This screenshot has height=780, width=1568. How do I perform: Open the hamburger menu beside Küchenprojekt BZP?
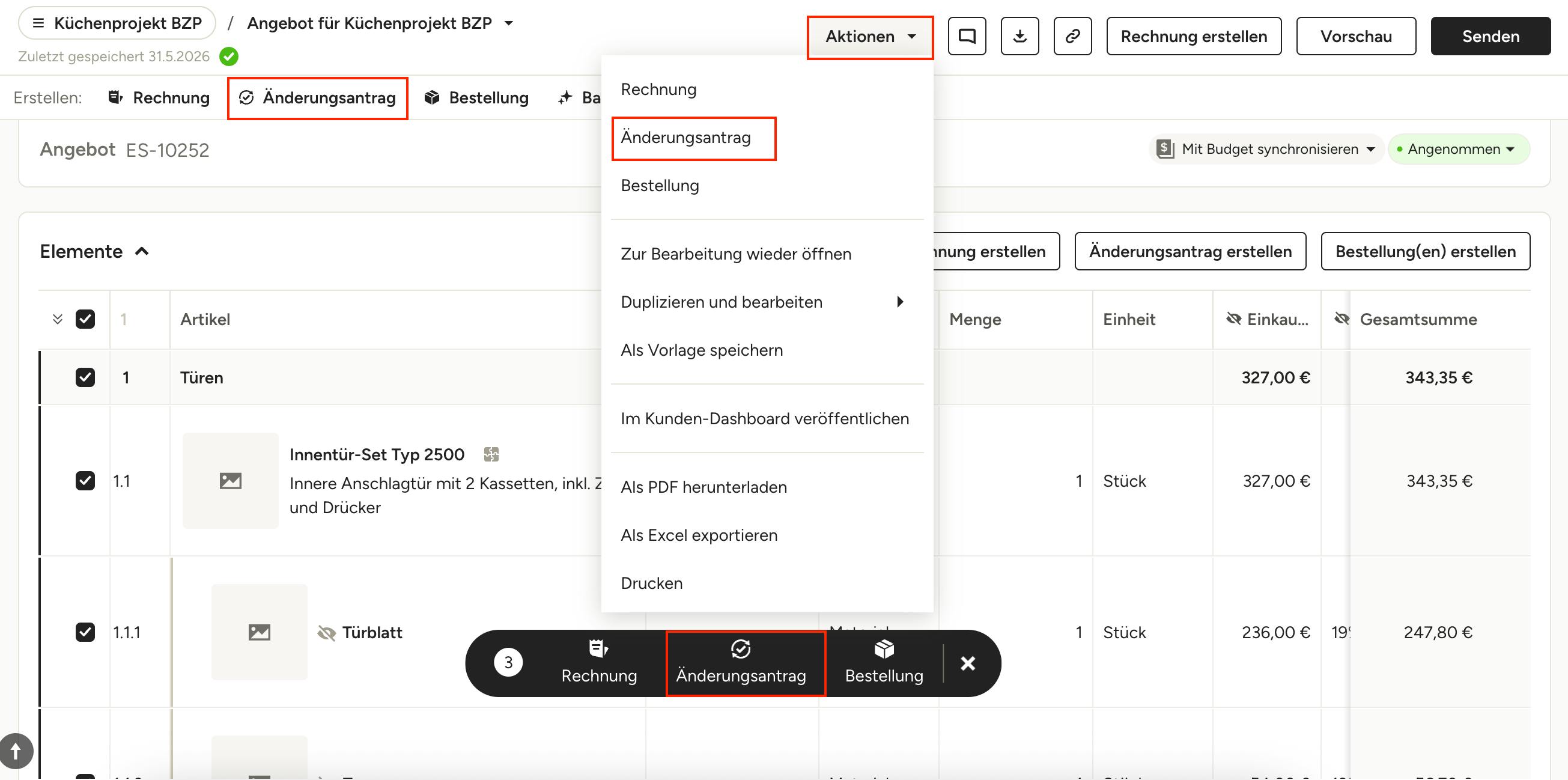click(x=38, y=23)
